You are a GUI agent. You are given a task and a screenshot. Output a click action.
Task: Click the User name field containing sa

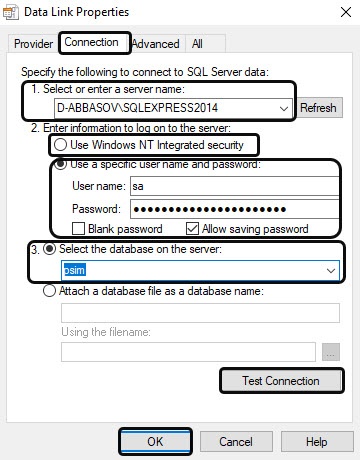tap(235, 186)
